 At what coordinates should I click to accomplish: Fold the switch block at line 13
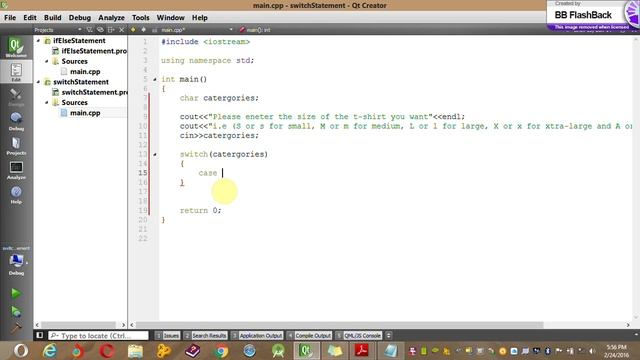(x=155, y=154)
